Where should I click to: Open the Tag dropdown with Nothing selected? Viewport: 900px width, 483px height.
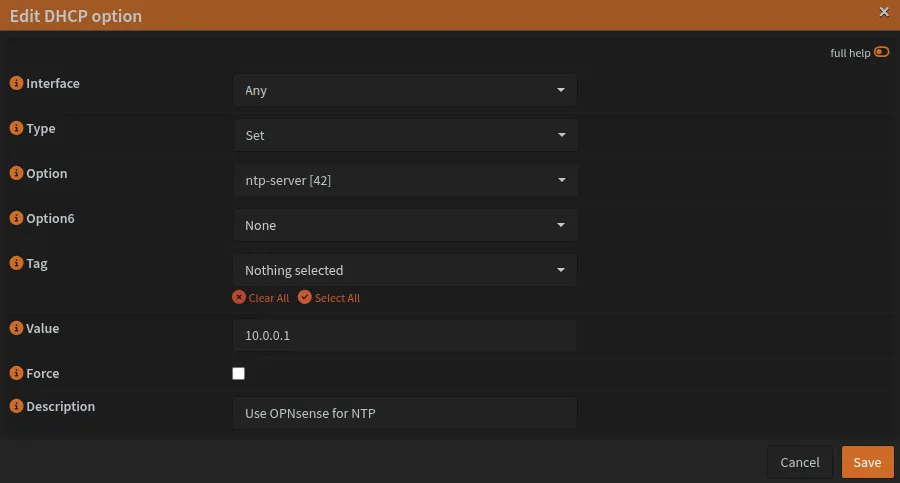pos(405,270)
